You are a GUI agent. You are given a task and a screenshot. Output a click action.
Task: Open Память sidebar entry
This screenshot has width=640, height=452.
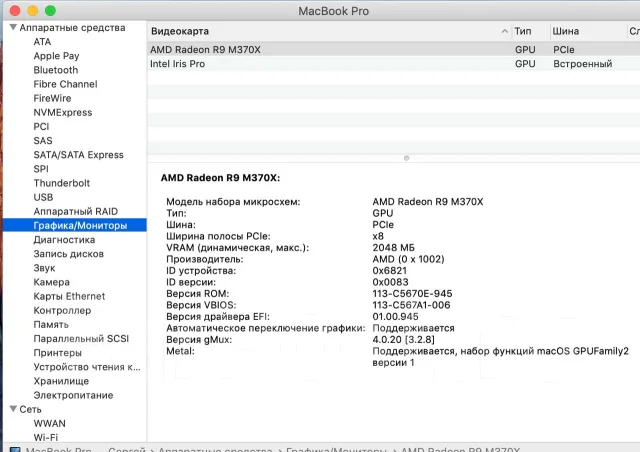tap(51, 325)
